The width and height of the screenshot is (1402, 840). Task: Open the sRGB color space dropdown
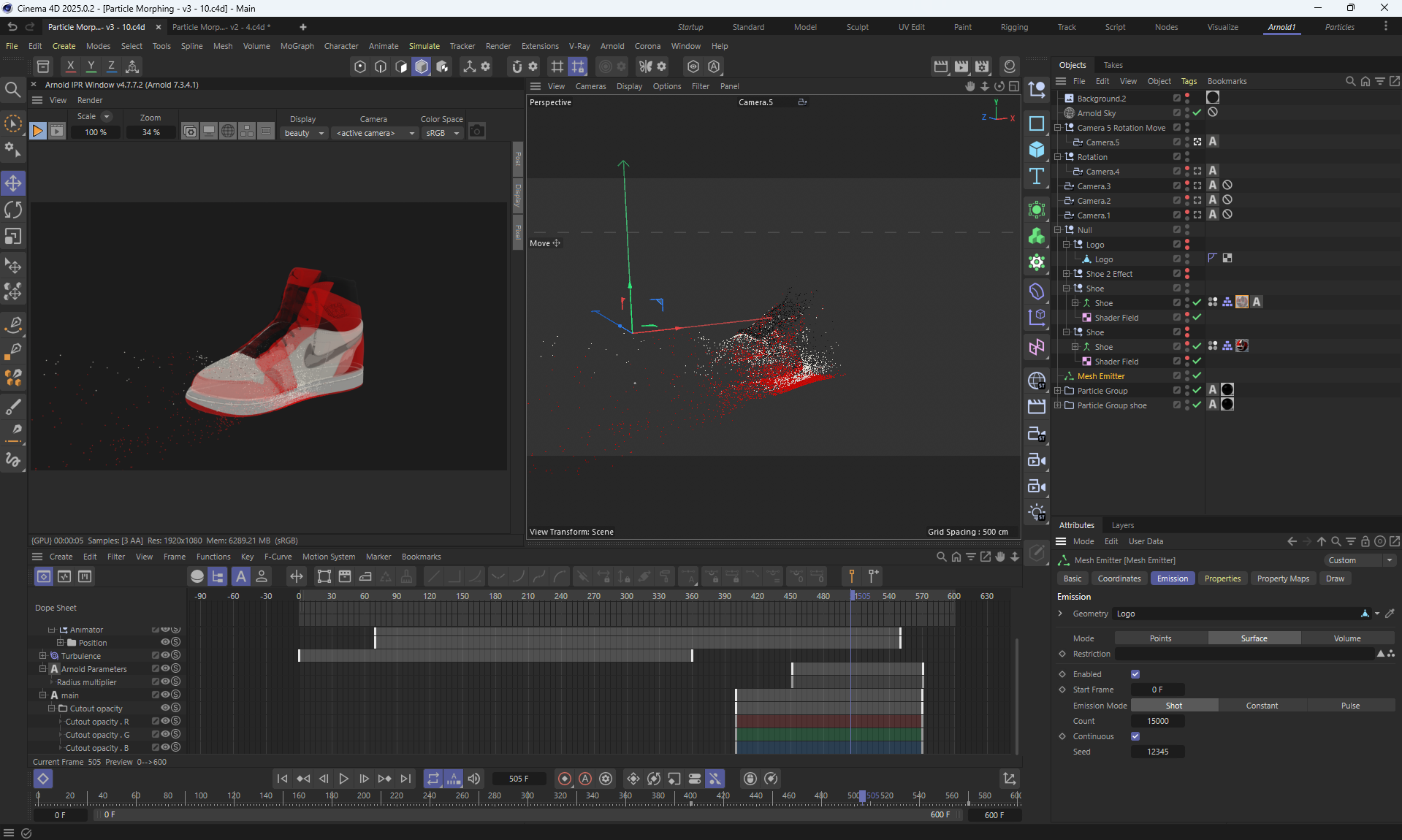point(443,133)
